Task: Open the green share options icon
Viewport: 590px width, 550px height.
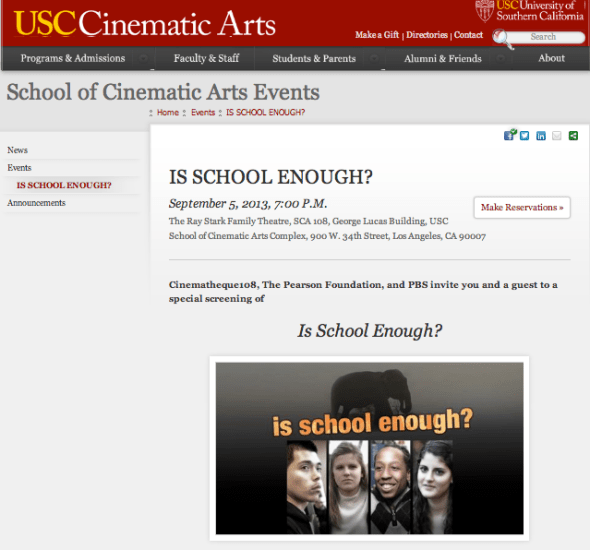Action: [x=573, y=136]
